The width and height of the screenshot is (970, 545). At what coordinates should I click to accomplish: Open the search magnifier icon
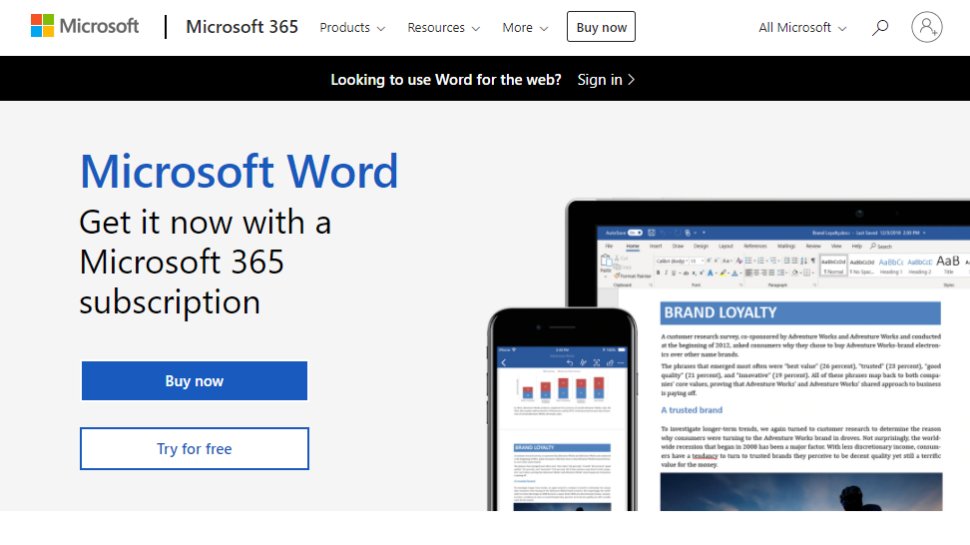(x=880, y=27)
